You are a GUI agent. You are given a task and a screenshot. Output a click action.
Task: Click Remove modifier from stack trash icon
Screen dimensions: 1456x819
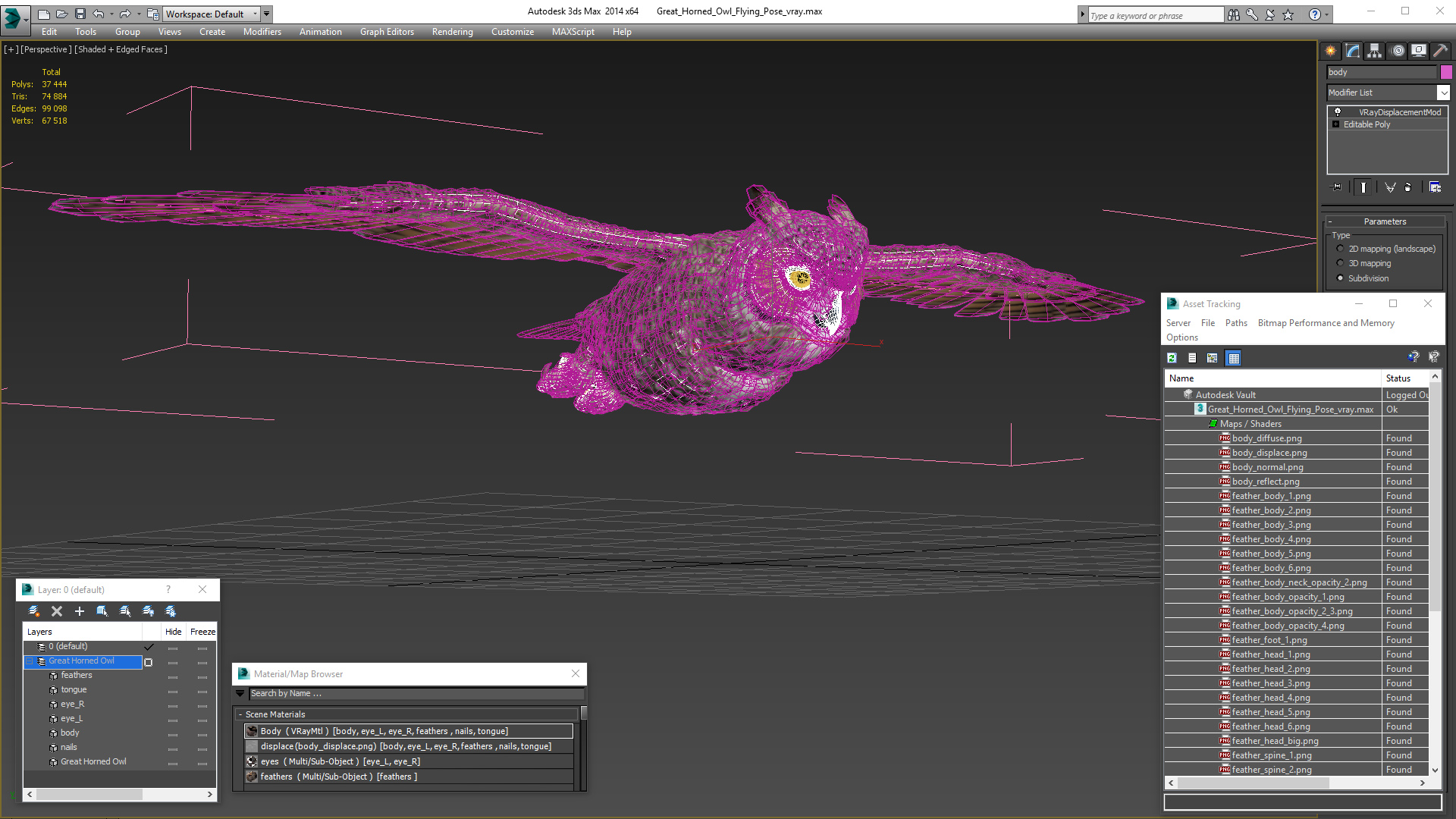coord(1408,187)
